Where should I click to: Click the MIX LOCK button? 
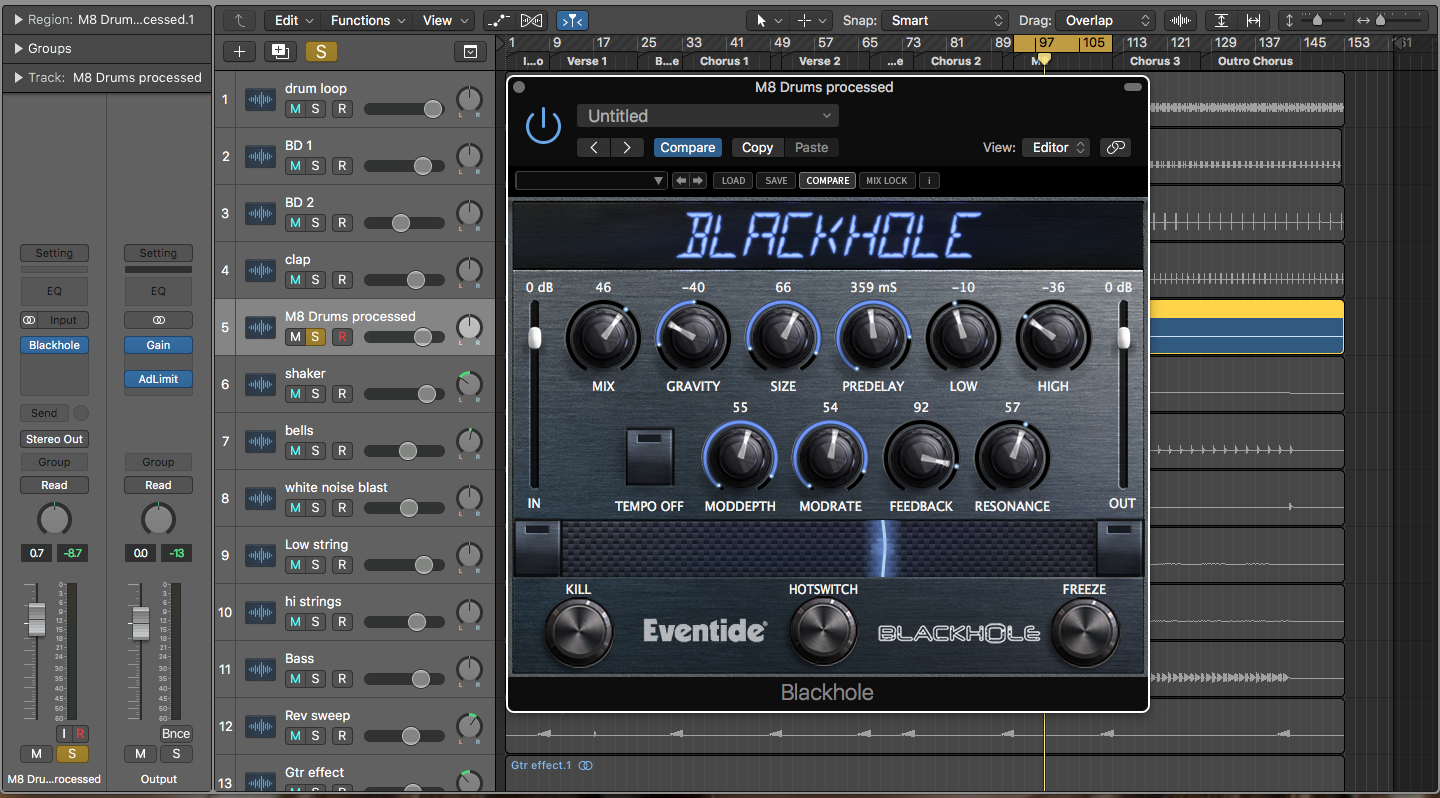pos(886,181)
